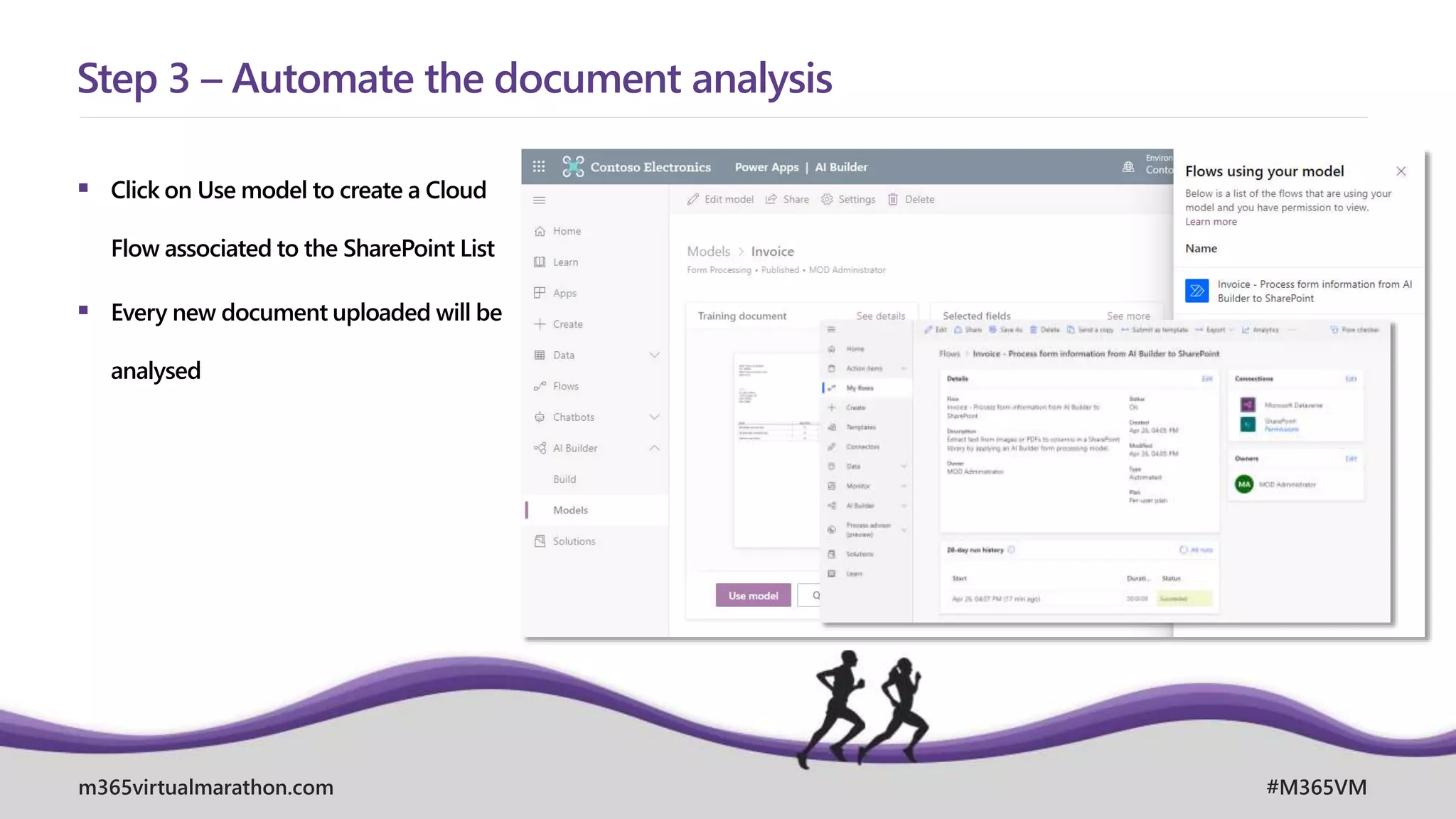Viewport: 1456px width, 819px height.
Task: Open the model Settings gear icon
Action: pyautogui.click(x=827, y=199)
